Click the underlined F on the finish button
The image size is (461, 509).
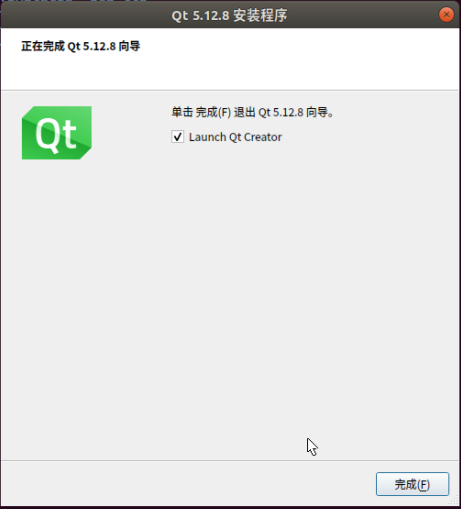423,485
